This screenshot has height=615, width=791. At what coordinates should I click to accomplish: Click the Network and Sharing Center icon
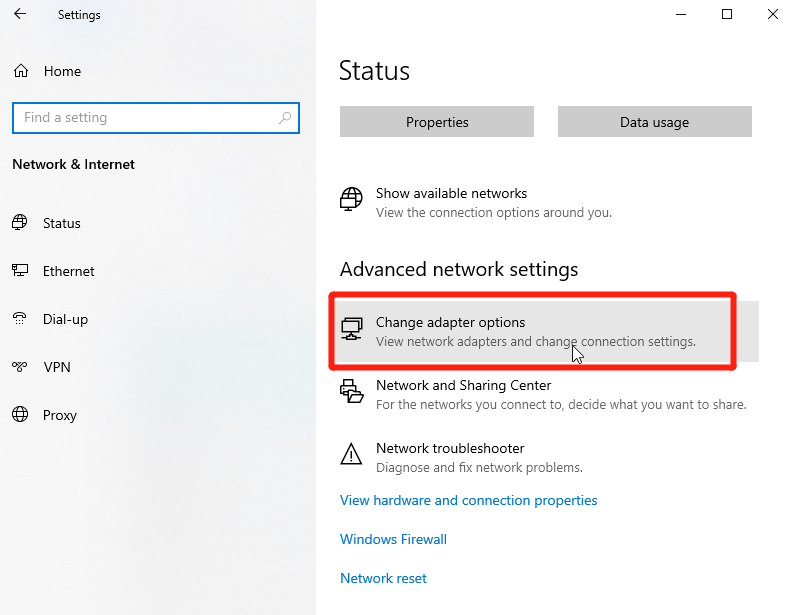[351, 391]
